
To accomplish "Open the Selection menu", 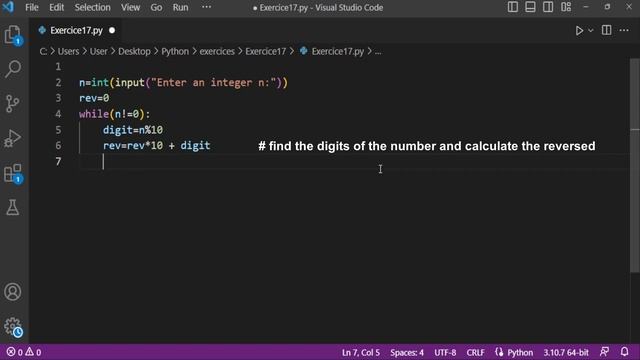I will [92, 7].
